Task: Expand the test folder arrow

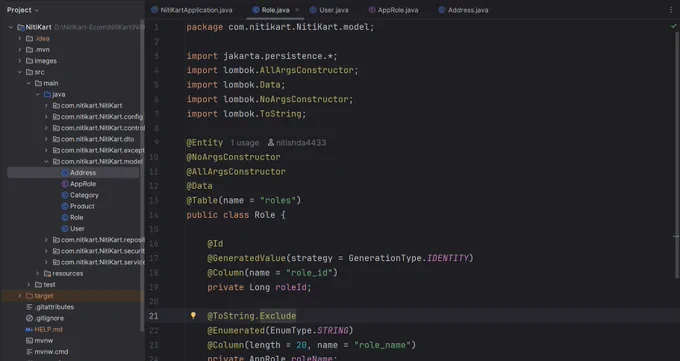Action: click(29, 285)
